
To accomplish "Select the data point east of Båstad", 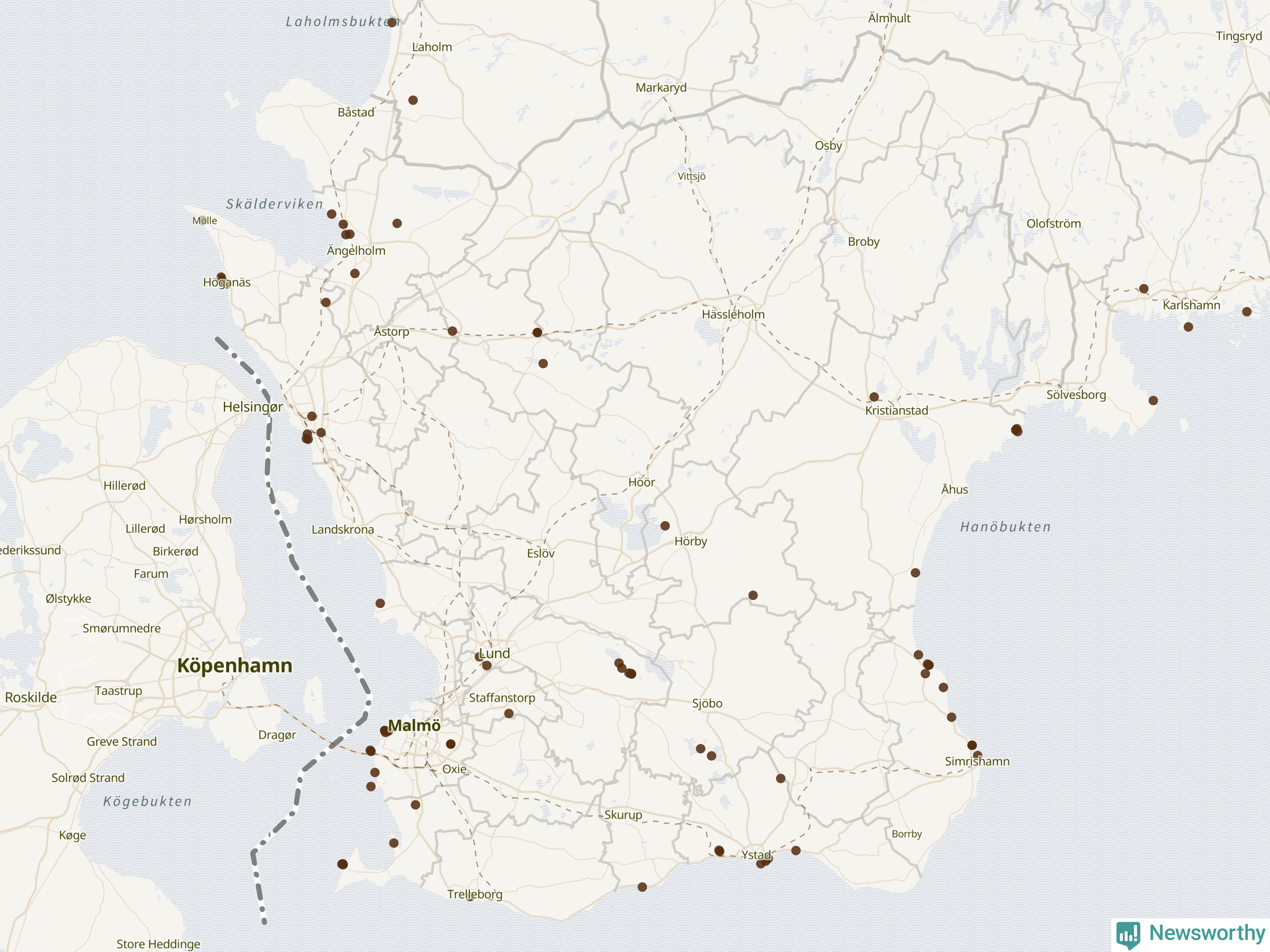I will [413, 100].
